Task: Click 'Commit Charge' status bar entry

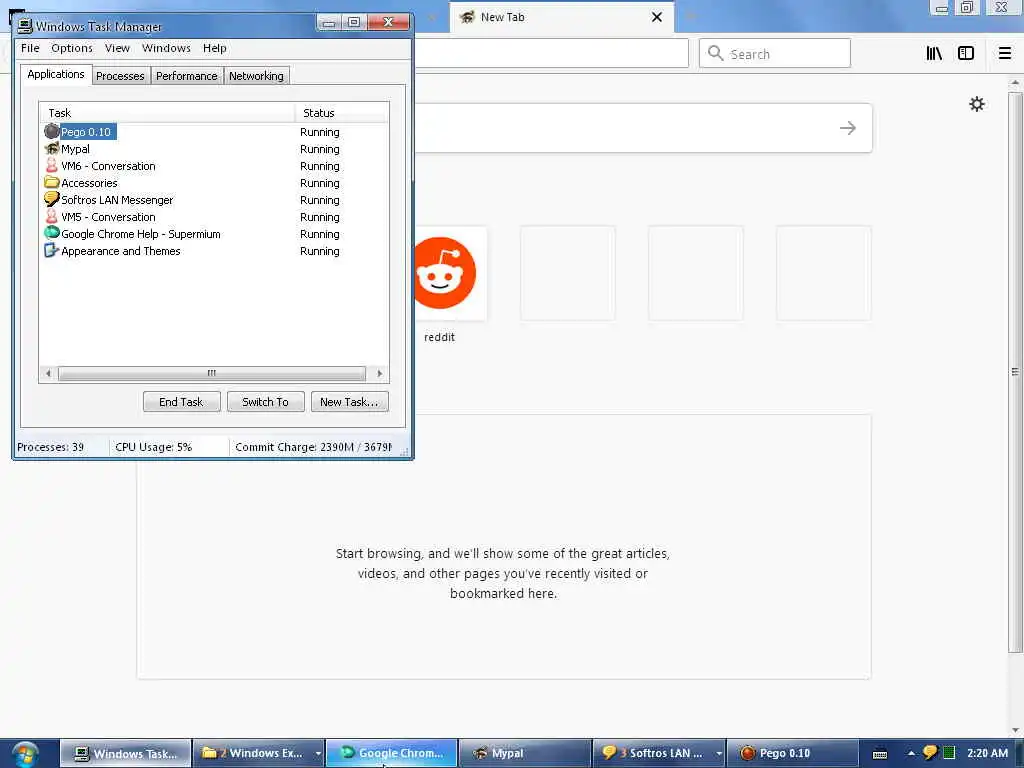Action: point(313,447)
